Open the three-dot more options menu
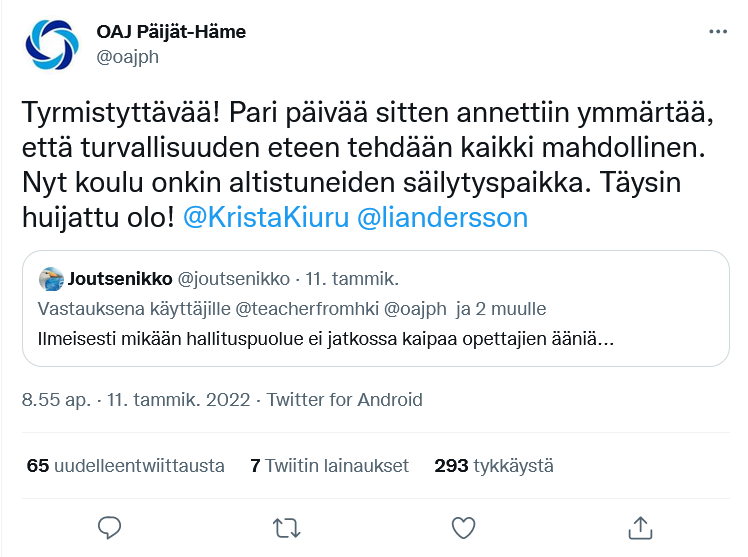This screenshot has height=557, width=748. tap(718, 32)
